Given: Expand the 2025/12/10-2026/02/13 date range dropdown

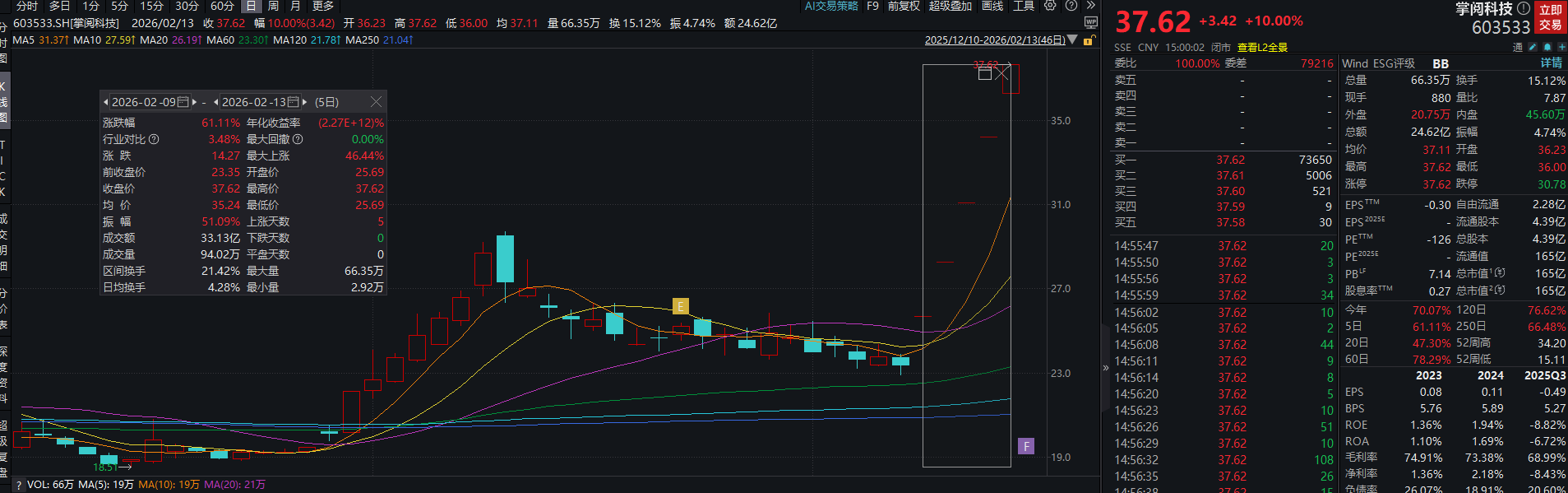Looking at the screenshot, I should [x=1071, y=40].
